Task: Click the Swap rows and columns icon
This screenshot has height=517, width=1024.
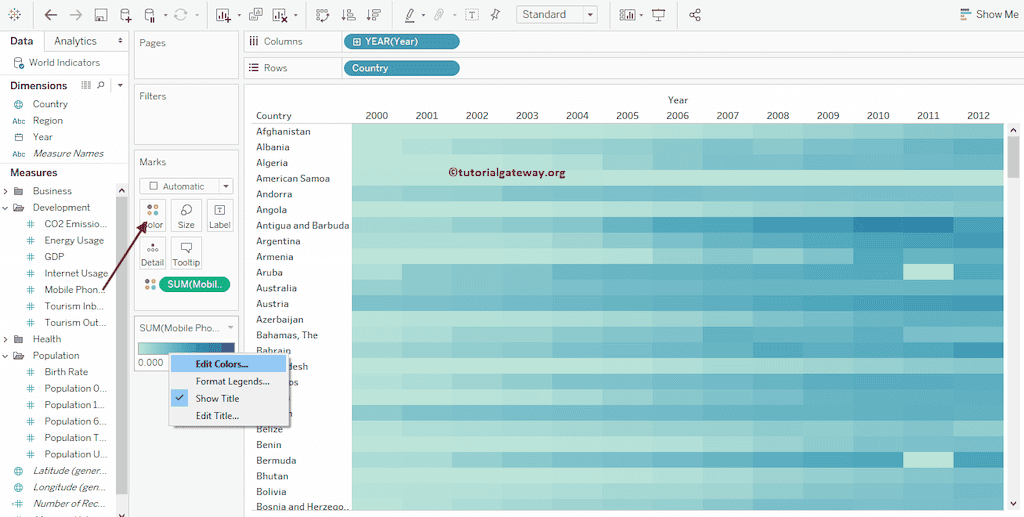Action: 322,15
